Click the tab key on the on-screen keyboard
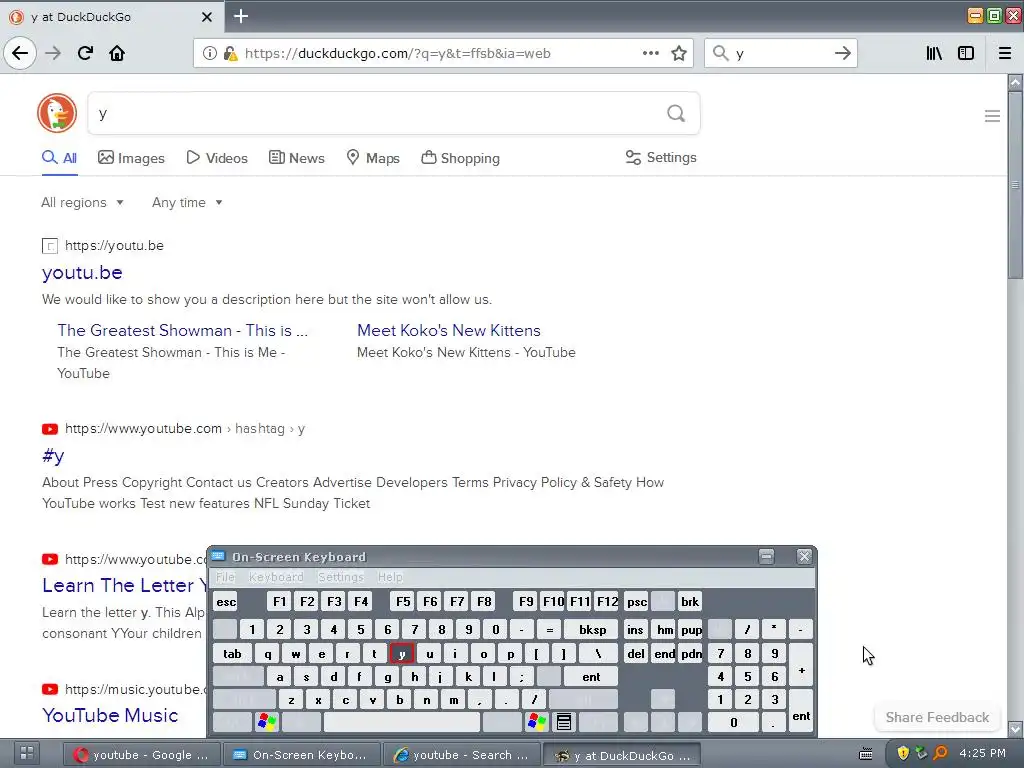The image size is (1024, 768). (232, 654)
